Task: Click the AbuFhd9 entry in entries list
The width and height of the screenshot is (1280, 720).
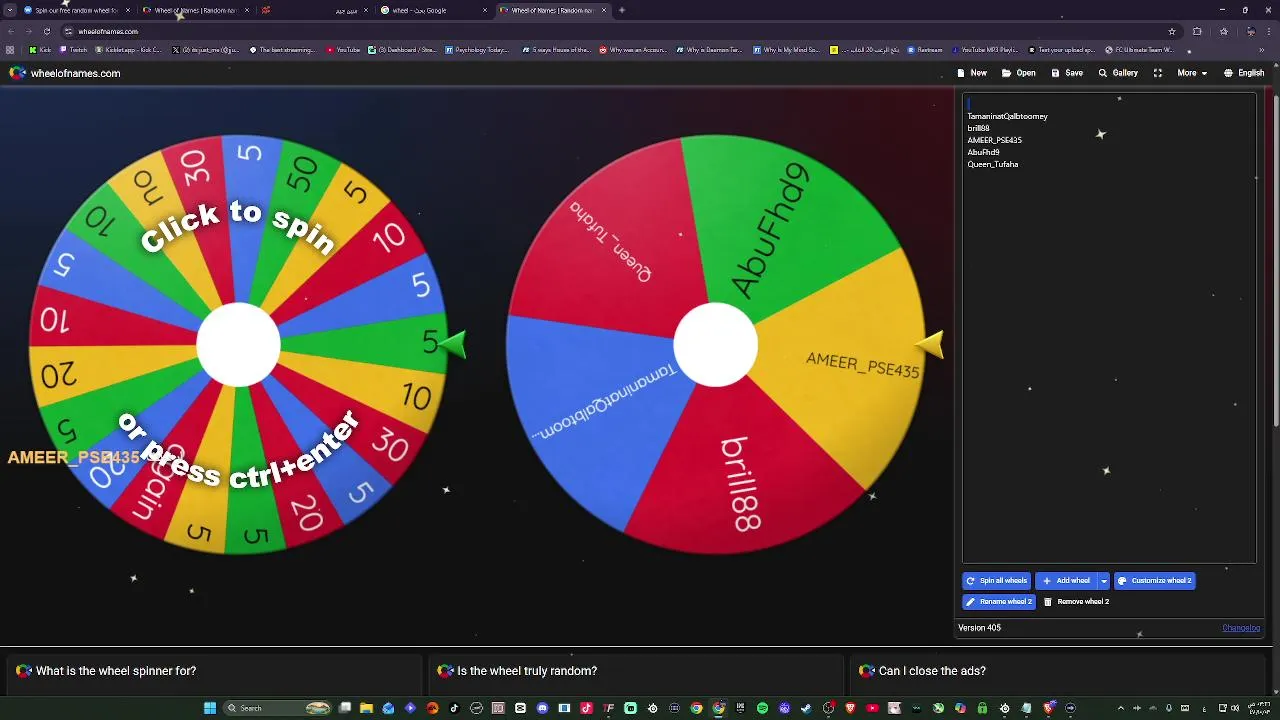Action: coord(983,152)
